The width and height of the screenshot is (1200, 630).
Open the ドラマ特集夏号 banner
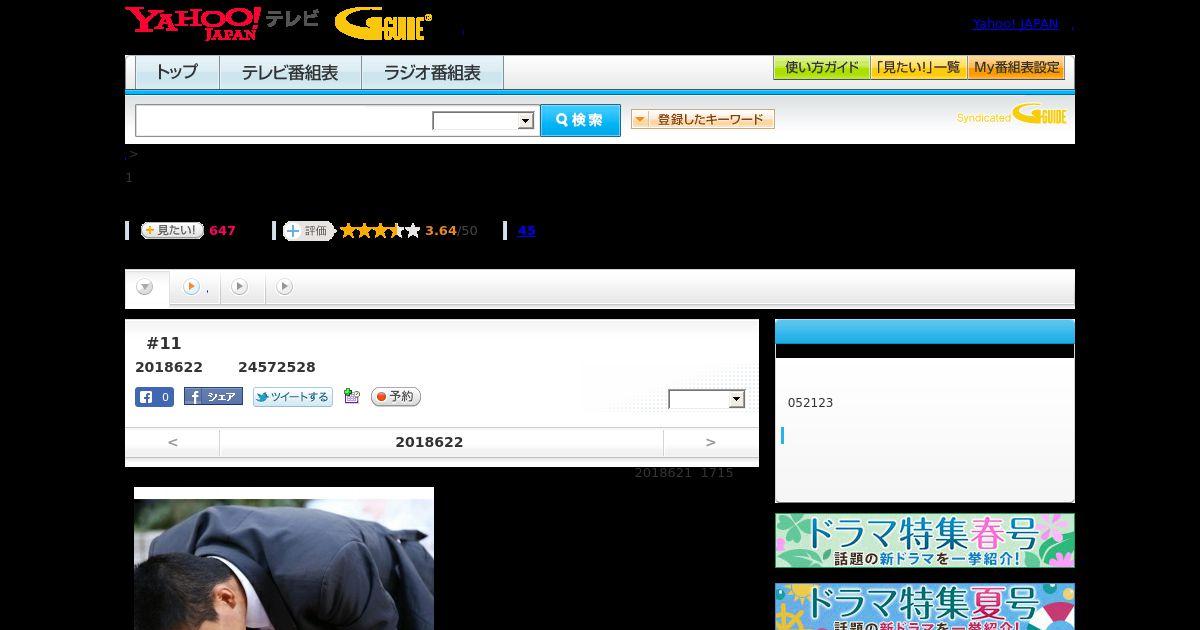[x=925, y=607]
